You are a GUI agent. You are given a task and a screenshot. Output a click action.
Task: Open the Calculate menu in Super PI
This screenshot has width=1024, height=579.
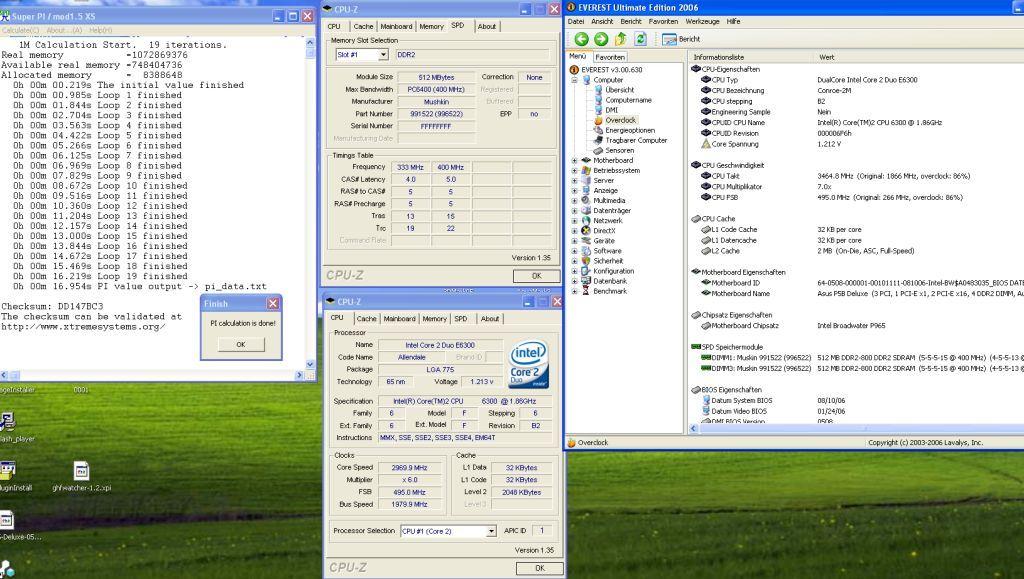click(20, 31)
